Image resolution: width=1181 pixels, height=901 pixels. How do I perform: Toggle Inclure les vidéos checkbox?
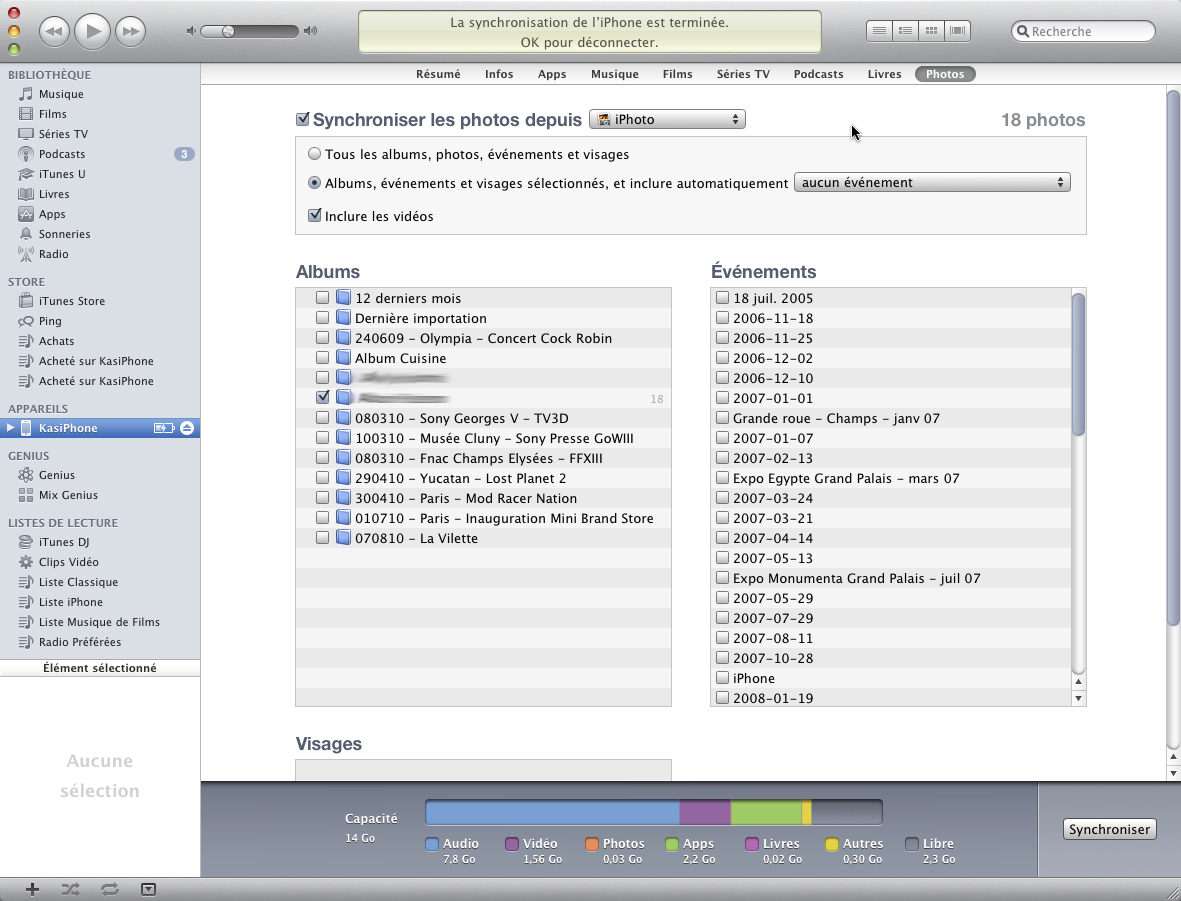click(x=315, y=215)
